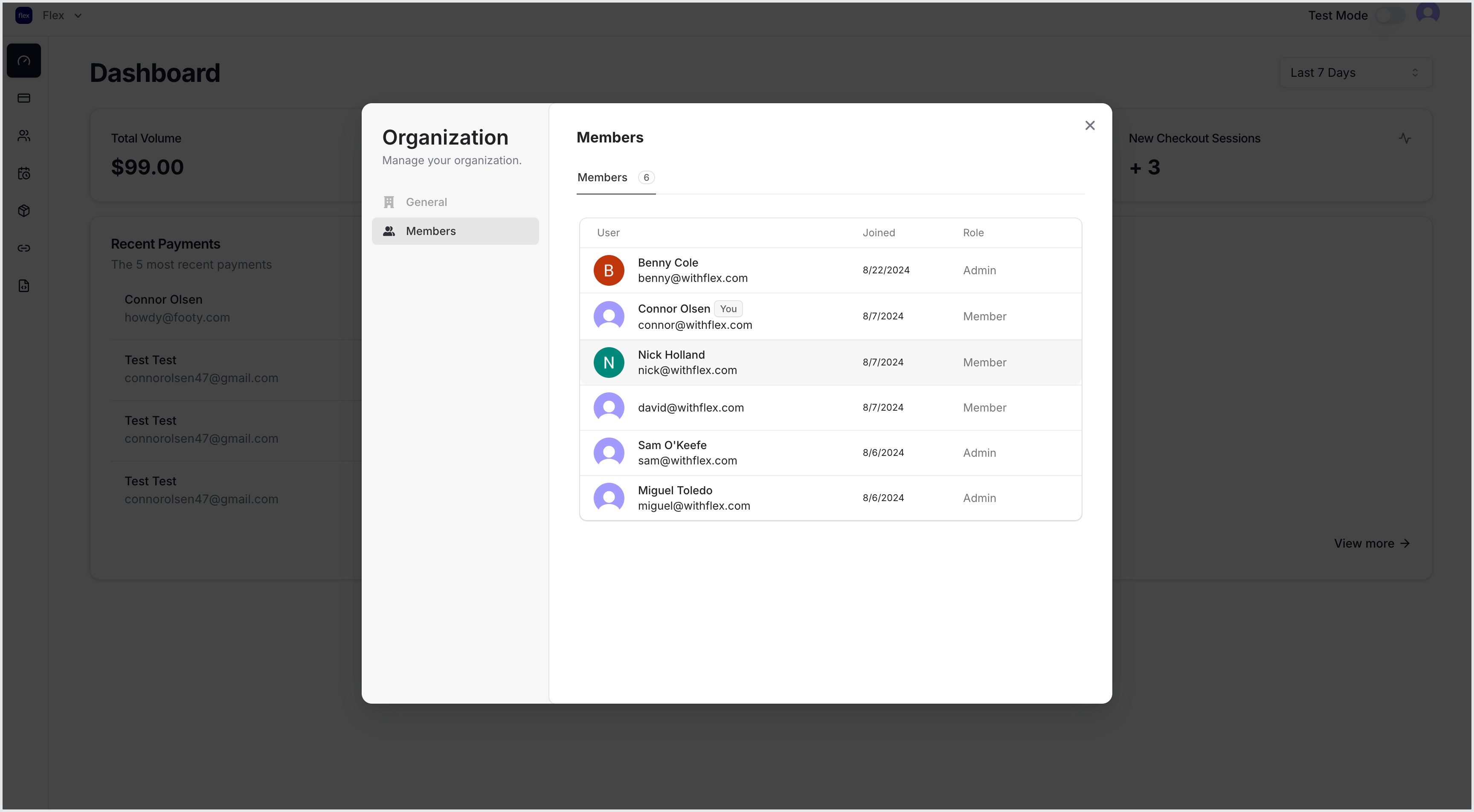Click the user avatar in top bar

[x=1428, y=14]
